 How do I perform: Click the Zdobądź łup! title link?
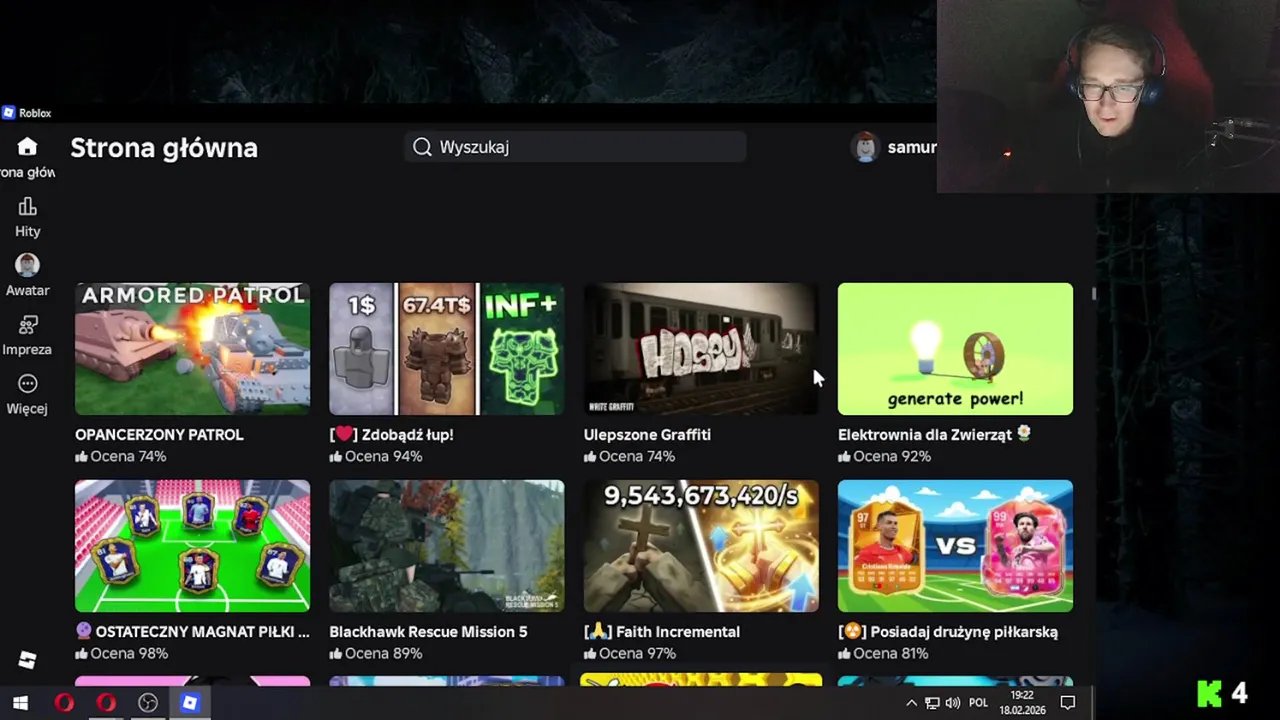391,435
